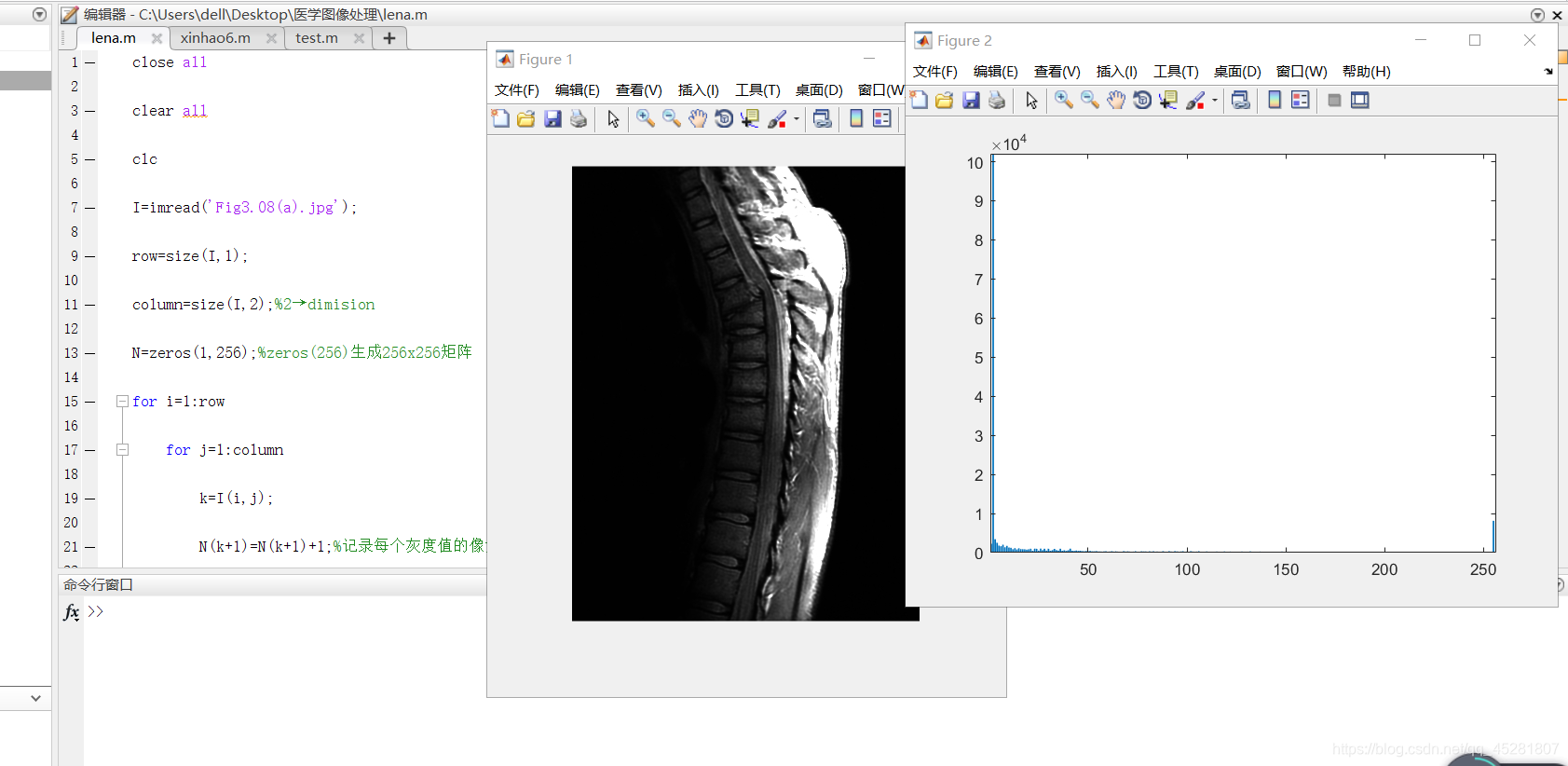The height and width of the screenshot is (766, 1568).
Task: Insert colorbar in Figure 1
Action: [856, 118]
